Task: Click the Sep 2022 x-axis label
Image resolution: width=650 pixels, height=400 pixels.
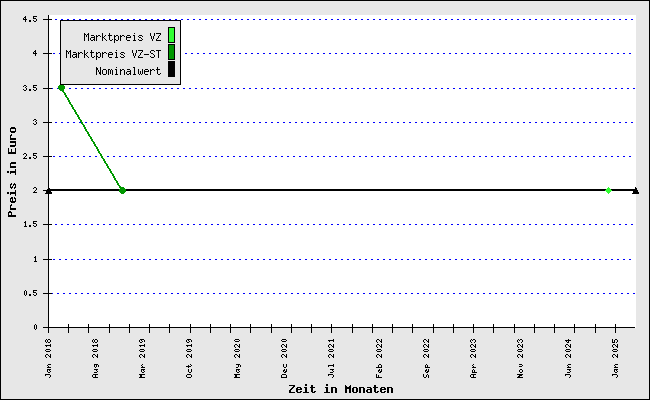Action: pos(427,359)
